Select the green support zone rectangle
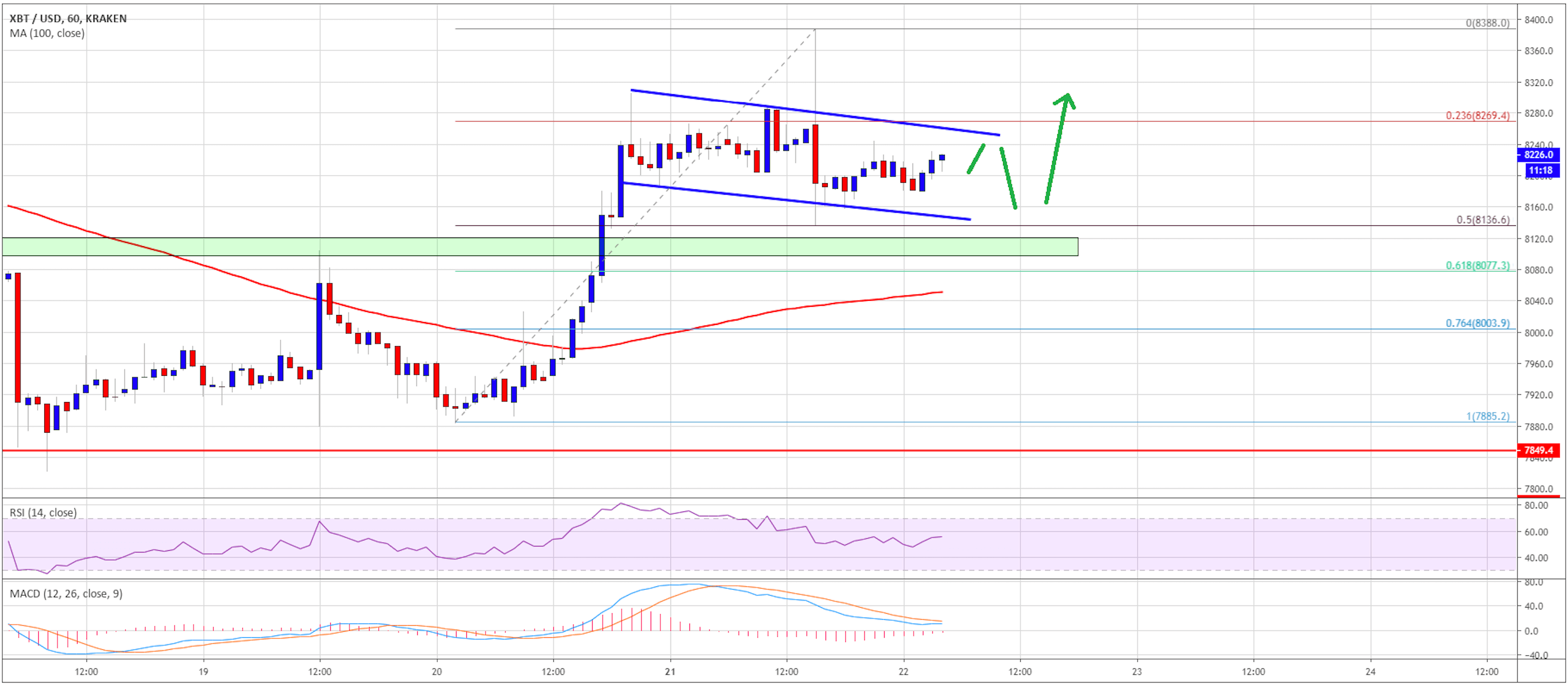This screenshot has height=687, width=1568. coord(540,247)
